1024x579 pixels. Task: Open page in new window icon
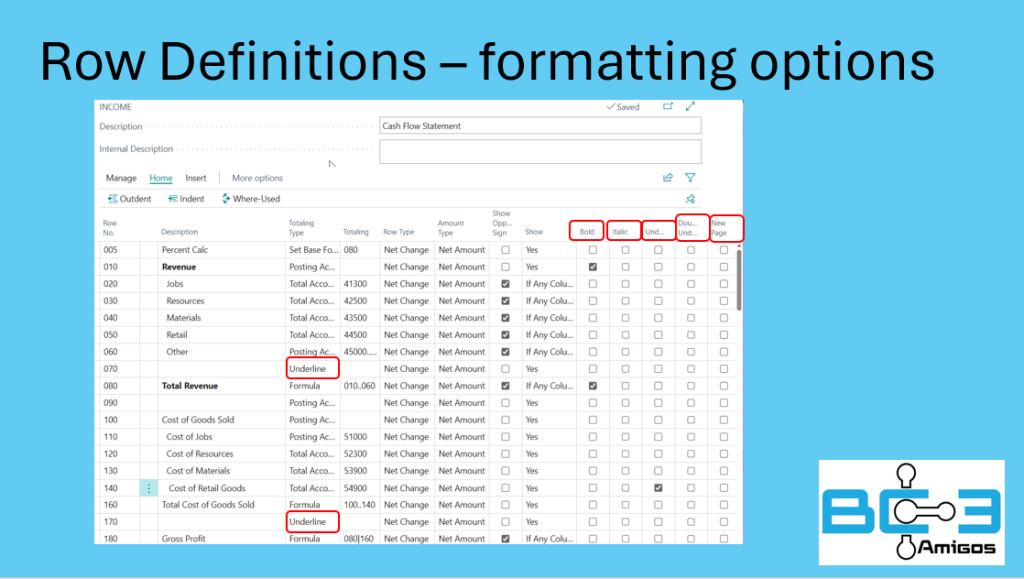tap(668, 107)
